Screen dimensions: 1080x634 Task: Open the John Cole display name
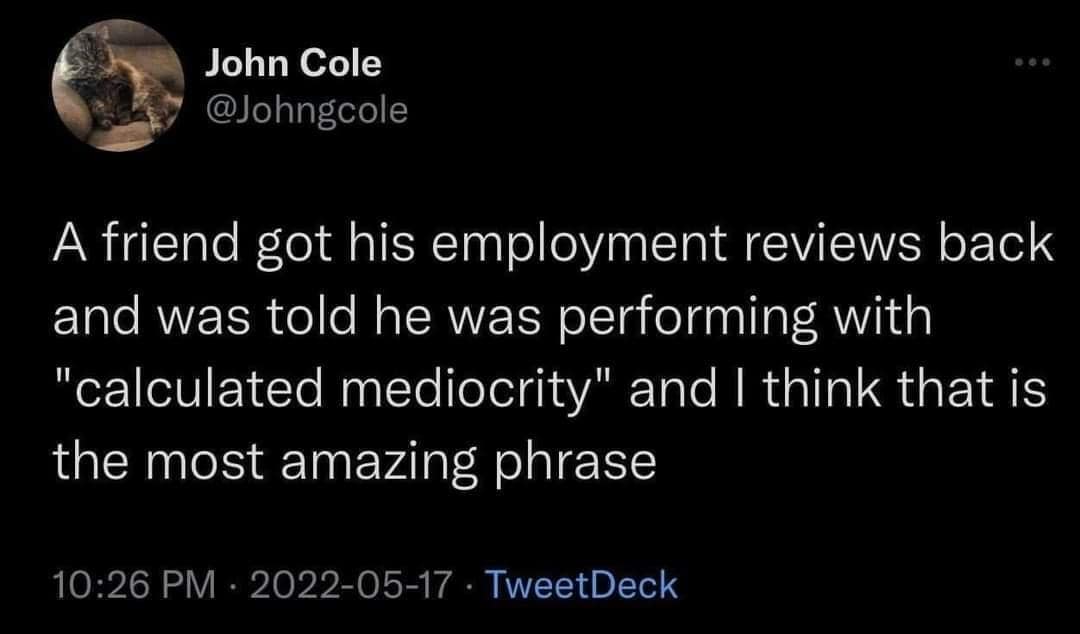click(x=293, y=64)
